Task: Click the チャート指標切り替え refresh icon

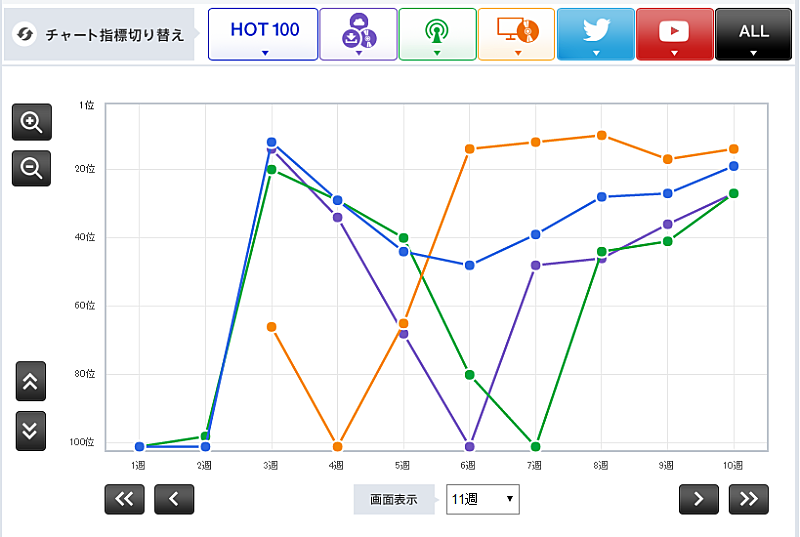Action: (26, 35)
